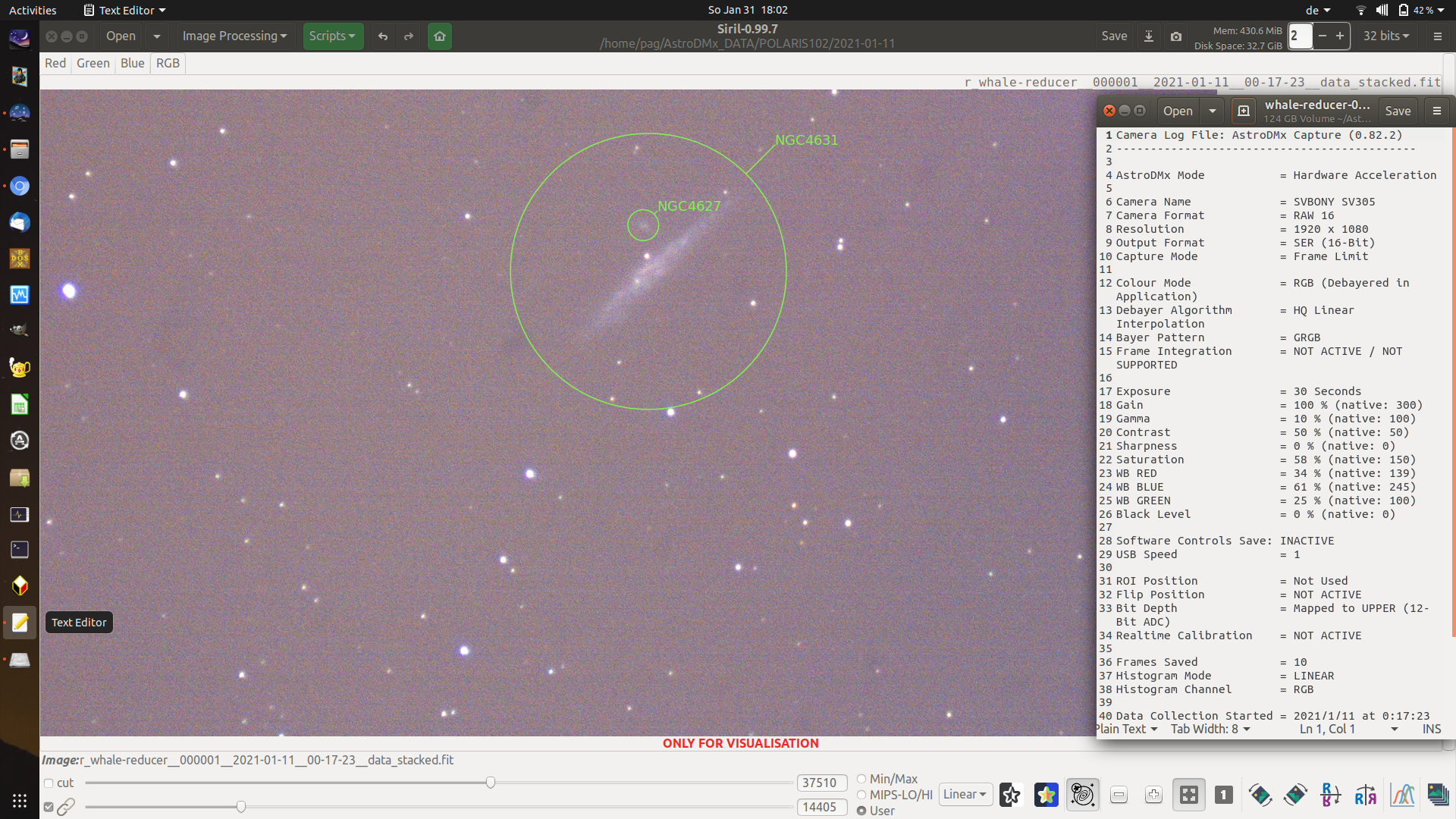Open the Text Editor app menu in top bar

124,10
